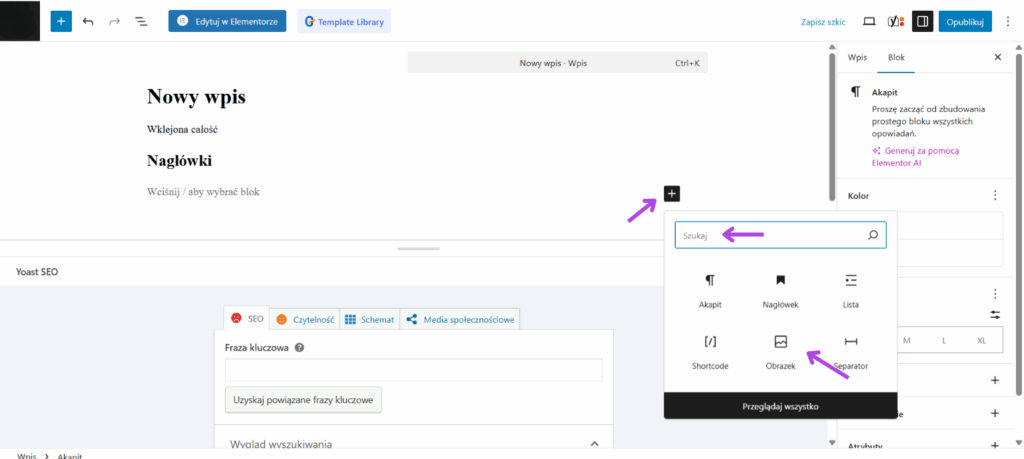Toggle the settings sidebar panel button
Screen dimensions: 1024x459
pos(922,21)
